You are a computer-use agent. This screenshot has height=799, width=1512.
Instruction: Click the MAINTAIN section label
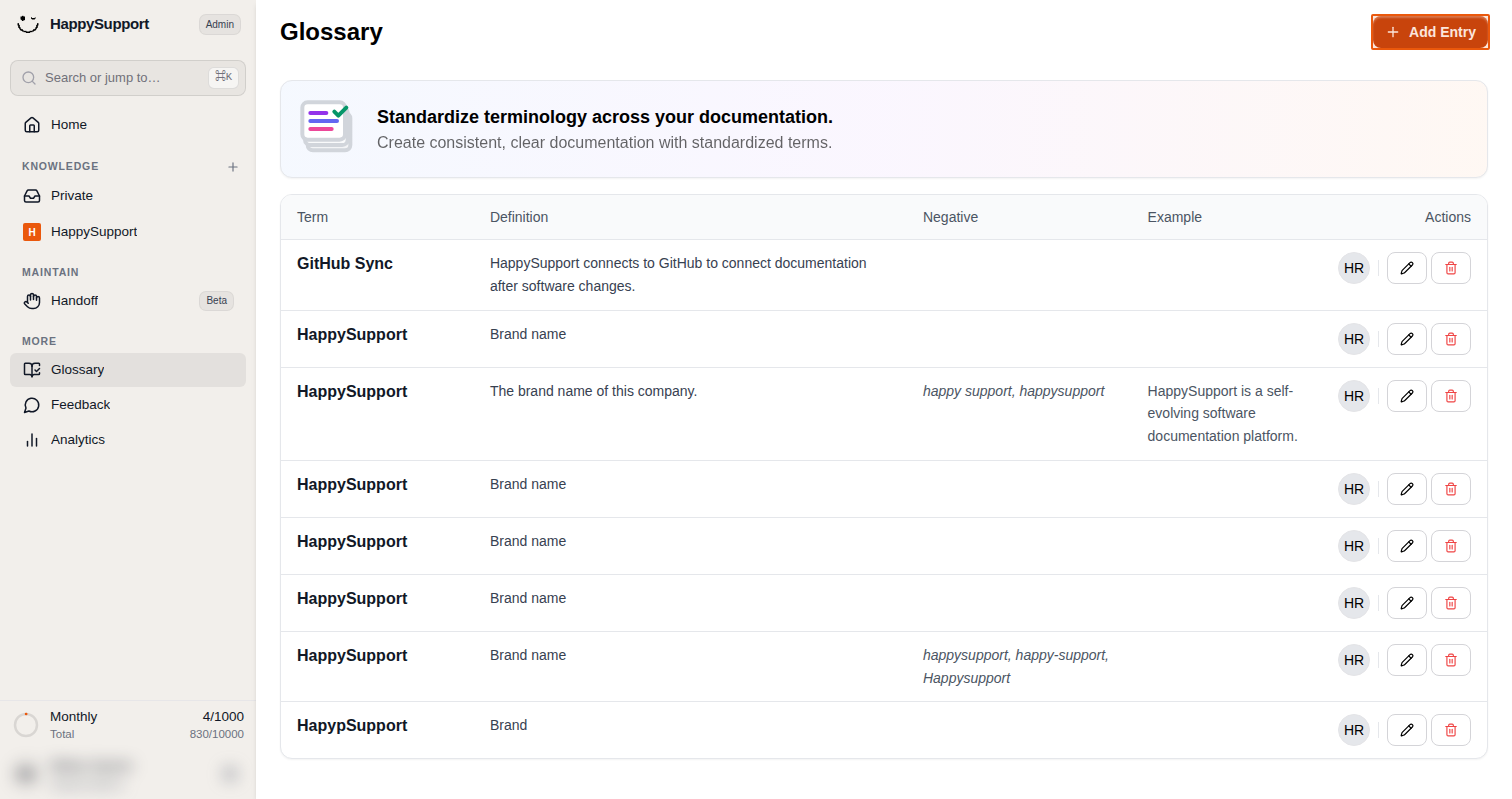coord(50,273)
